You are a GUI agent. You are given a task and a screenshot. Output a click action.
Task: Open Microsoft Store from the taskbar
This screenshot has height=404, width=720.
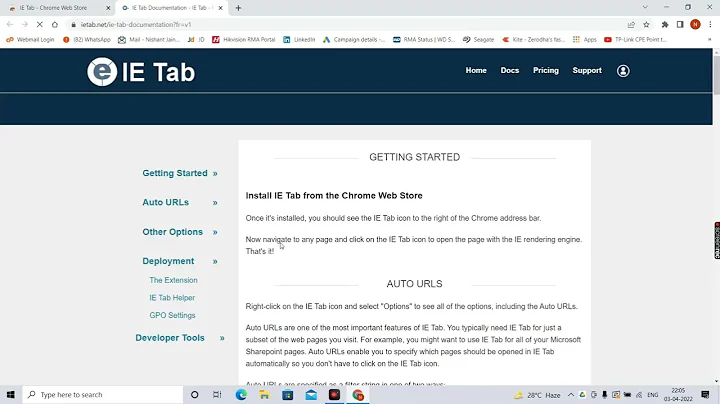[287, 395]
